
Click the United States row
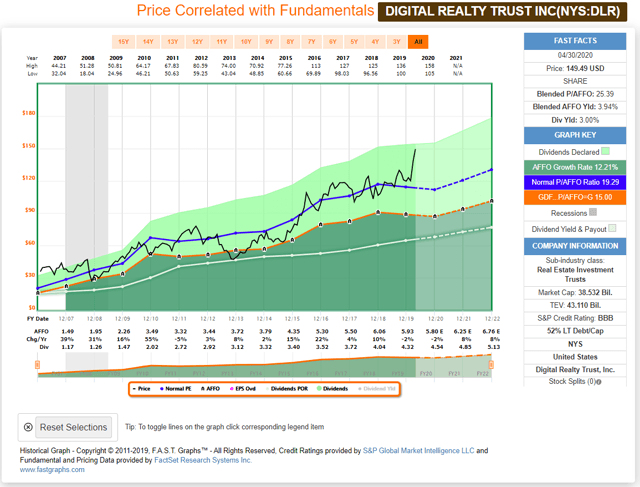point(575,357)
